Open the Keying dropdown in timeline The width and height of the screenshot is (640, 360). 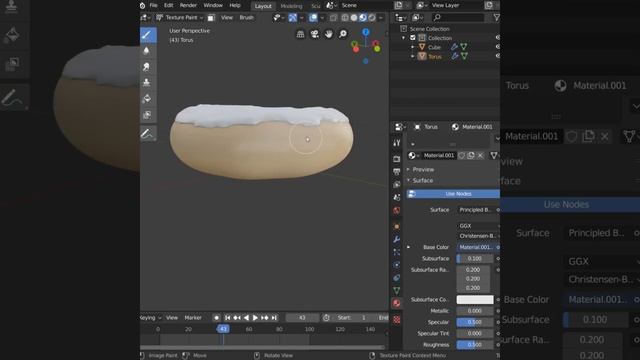(x=151, y=318)
